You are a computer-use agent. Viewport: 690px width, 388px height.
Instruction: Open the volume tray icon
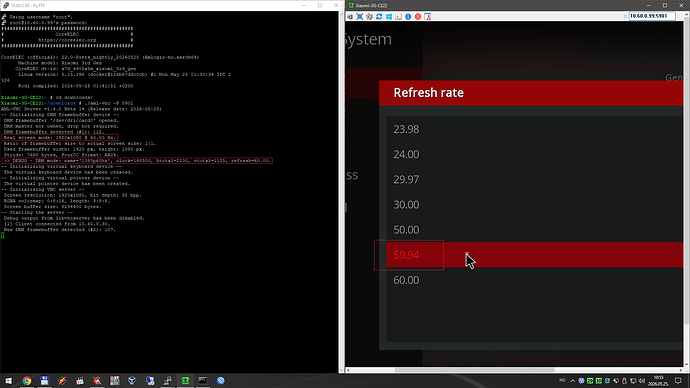pos(642,381)
